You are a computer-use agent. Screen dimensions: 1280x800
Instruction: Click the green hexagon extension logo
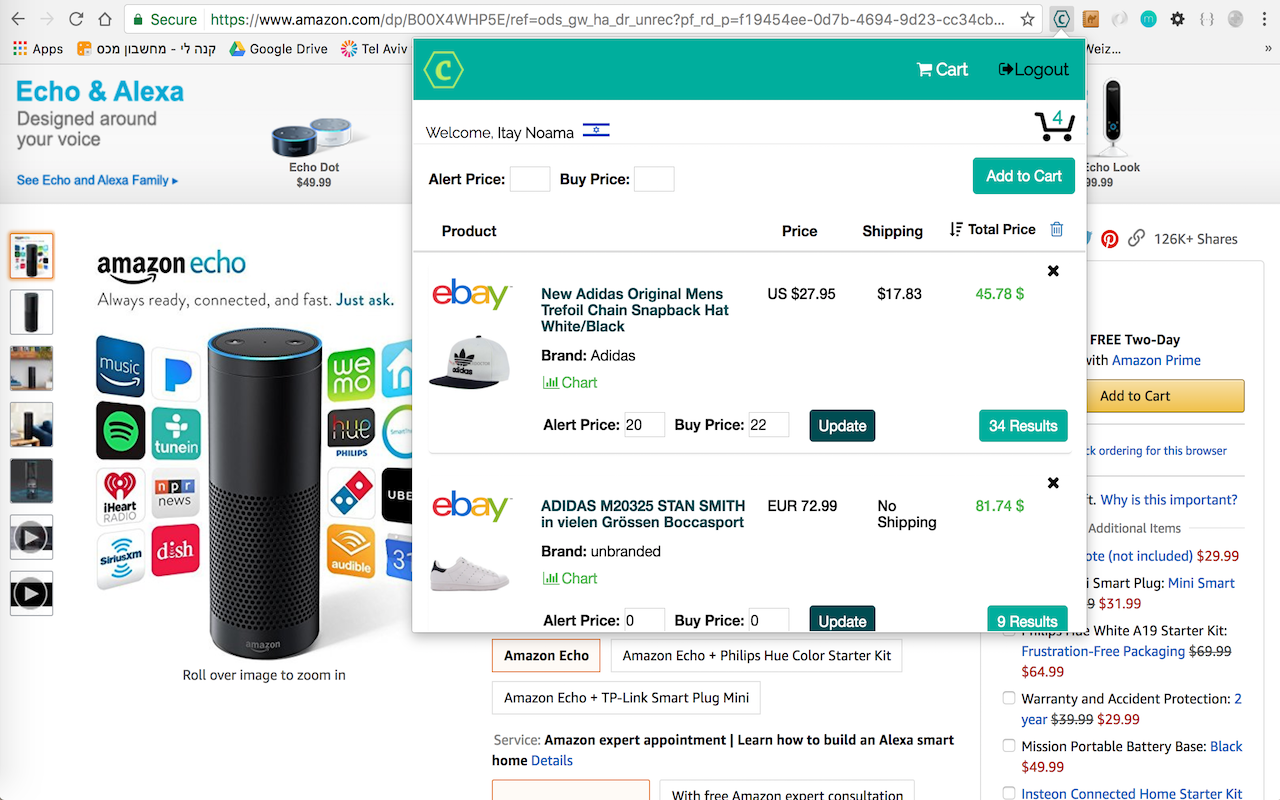443,70
